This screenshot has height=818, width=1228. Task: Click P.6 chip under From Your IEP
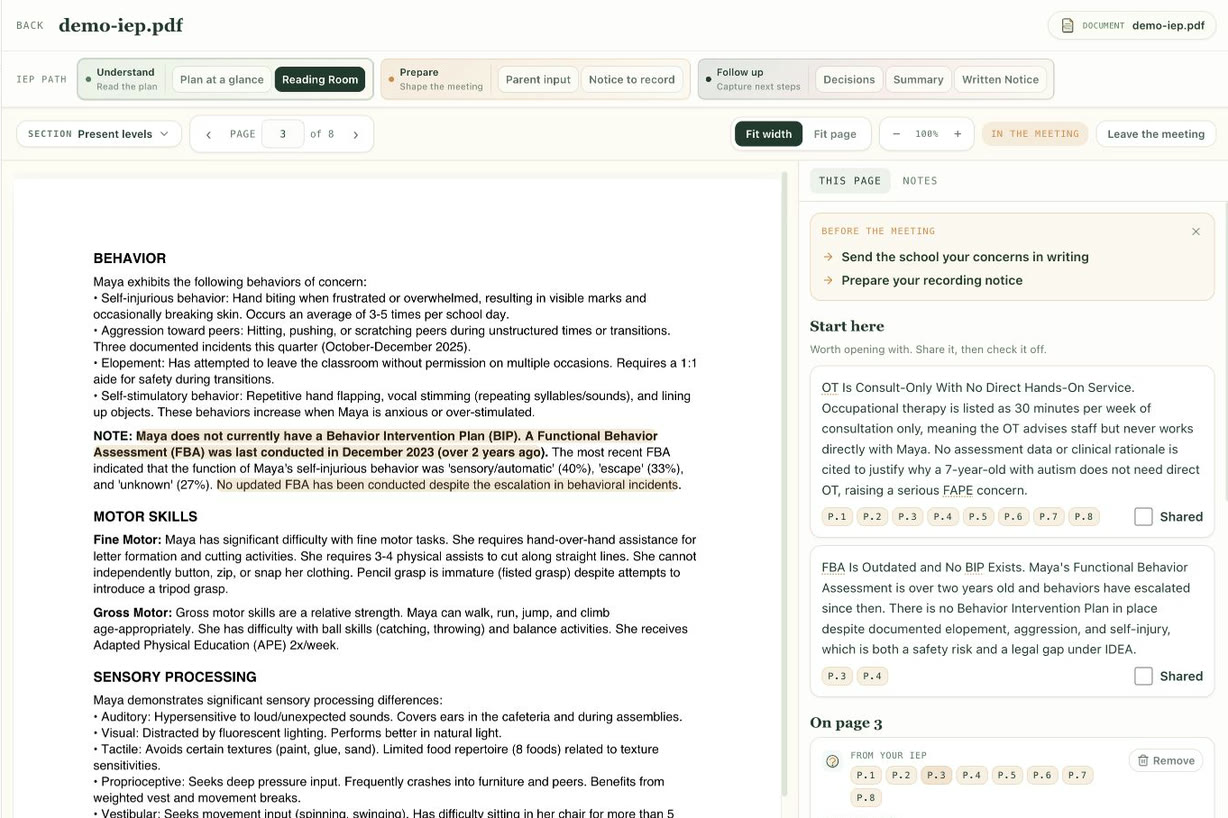click(x=1042, y=775)
